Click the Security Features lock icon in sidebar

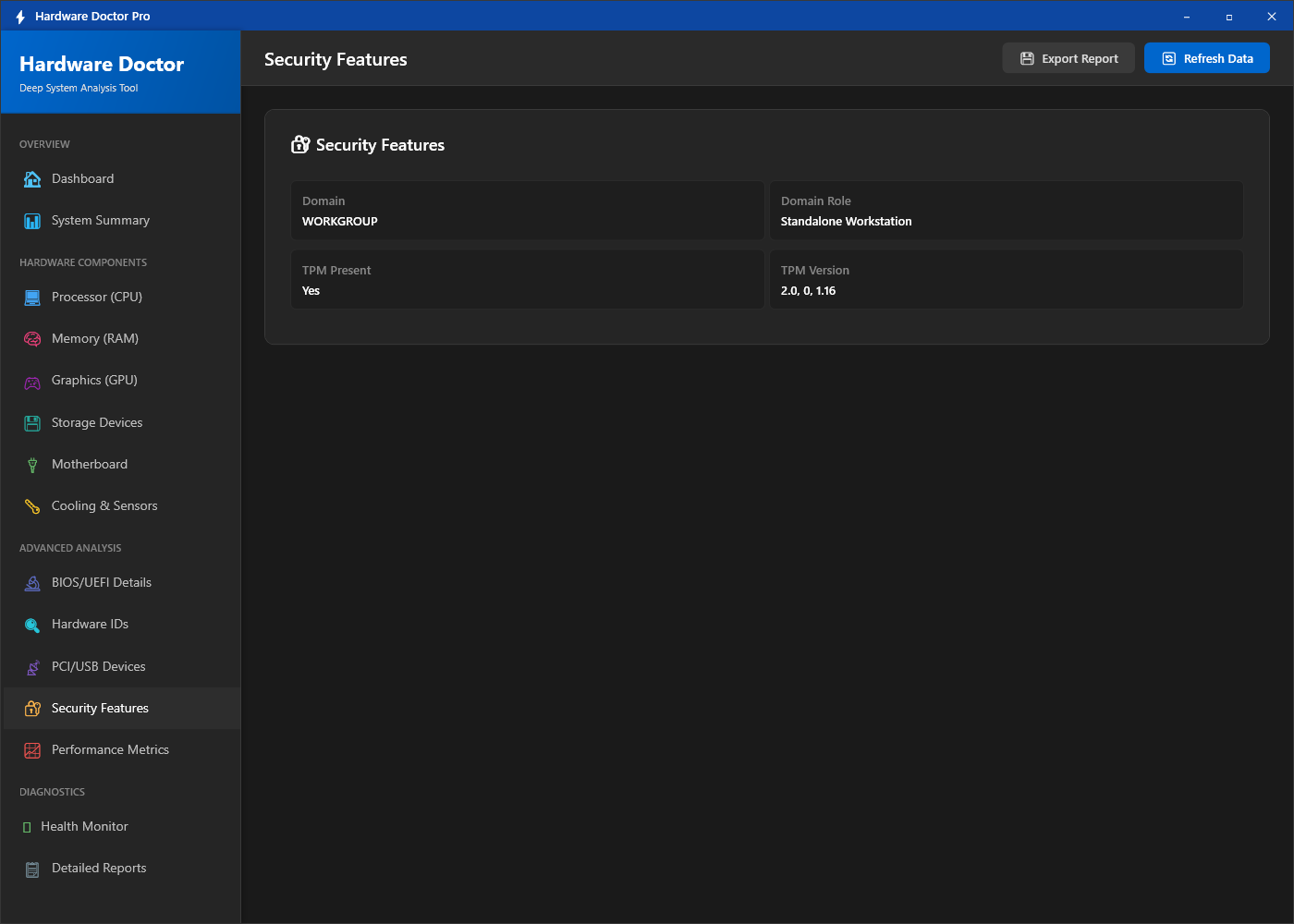tap(32, 709)
